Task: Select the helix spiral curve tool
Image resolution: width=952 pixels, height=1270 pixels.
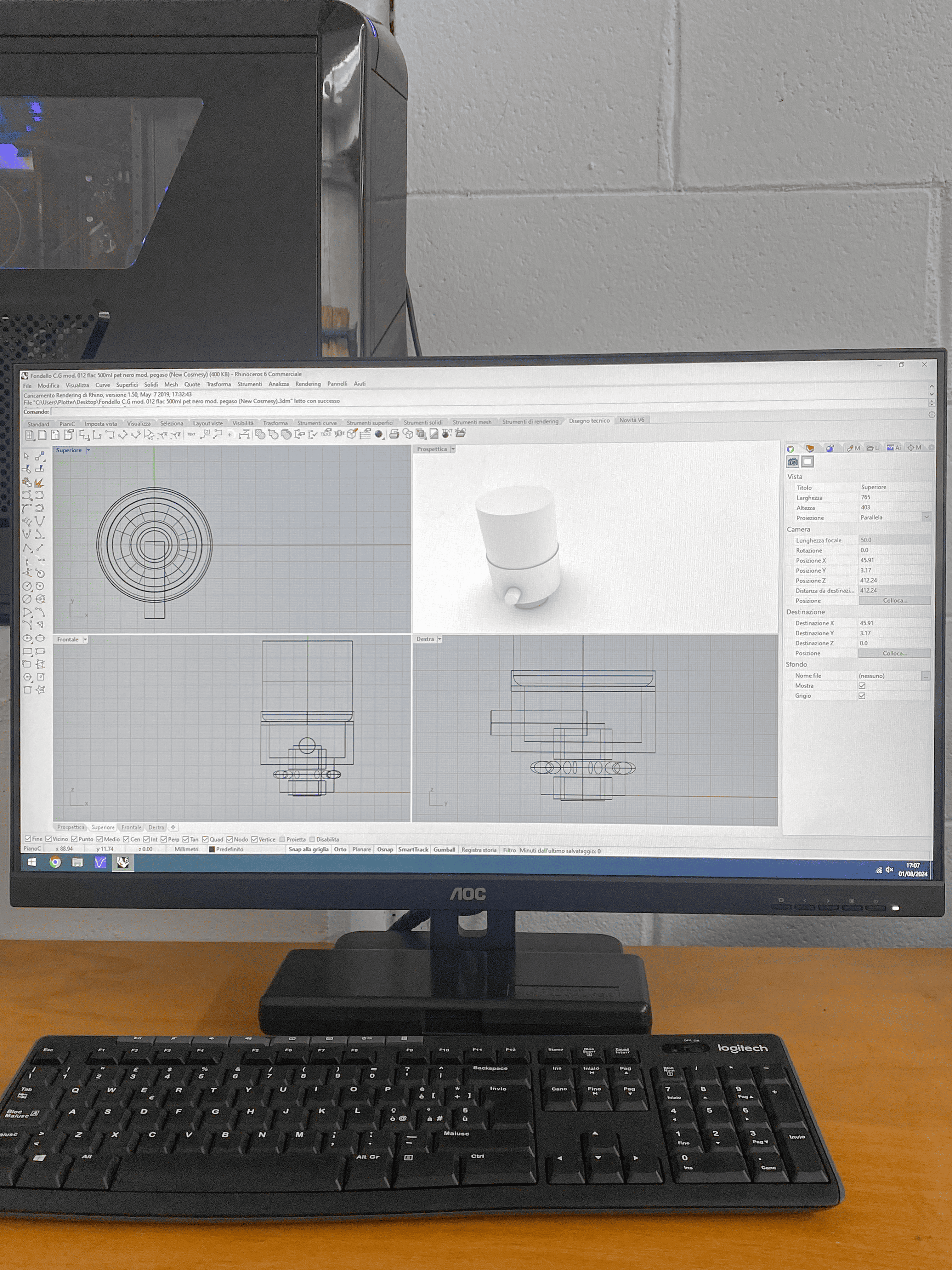Action: point(27,521)
